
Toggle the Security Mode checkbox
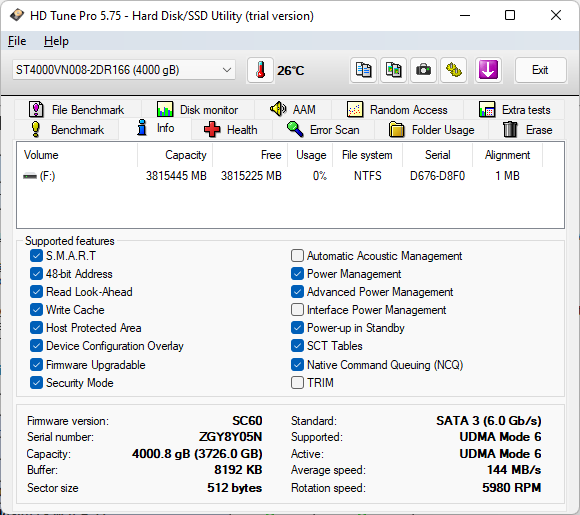pyautogui.click(x=36, y=383)
